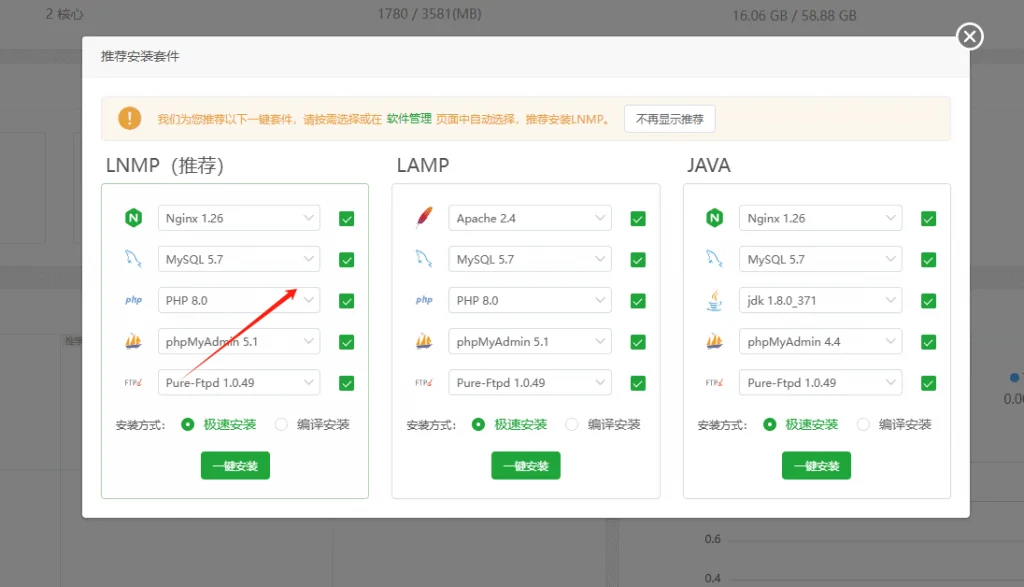Open PHP 8.0 version dropdown in LNMP

[239, 300]
